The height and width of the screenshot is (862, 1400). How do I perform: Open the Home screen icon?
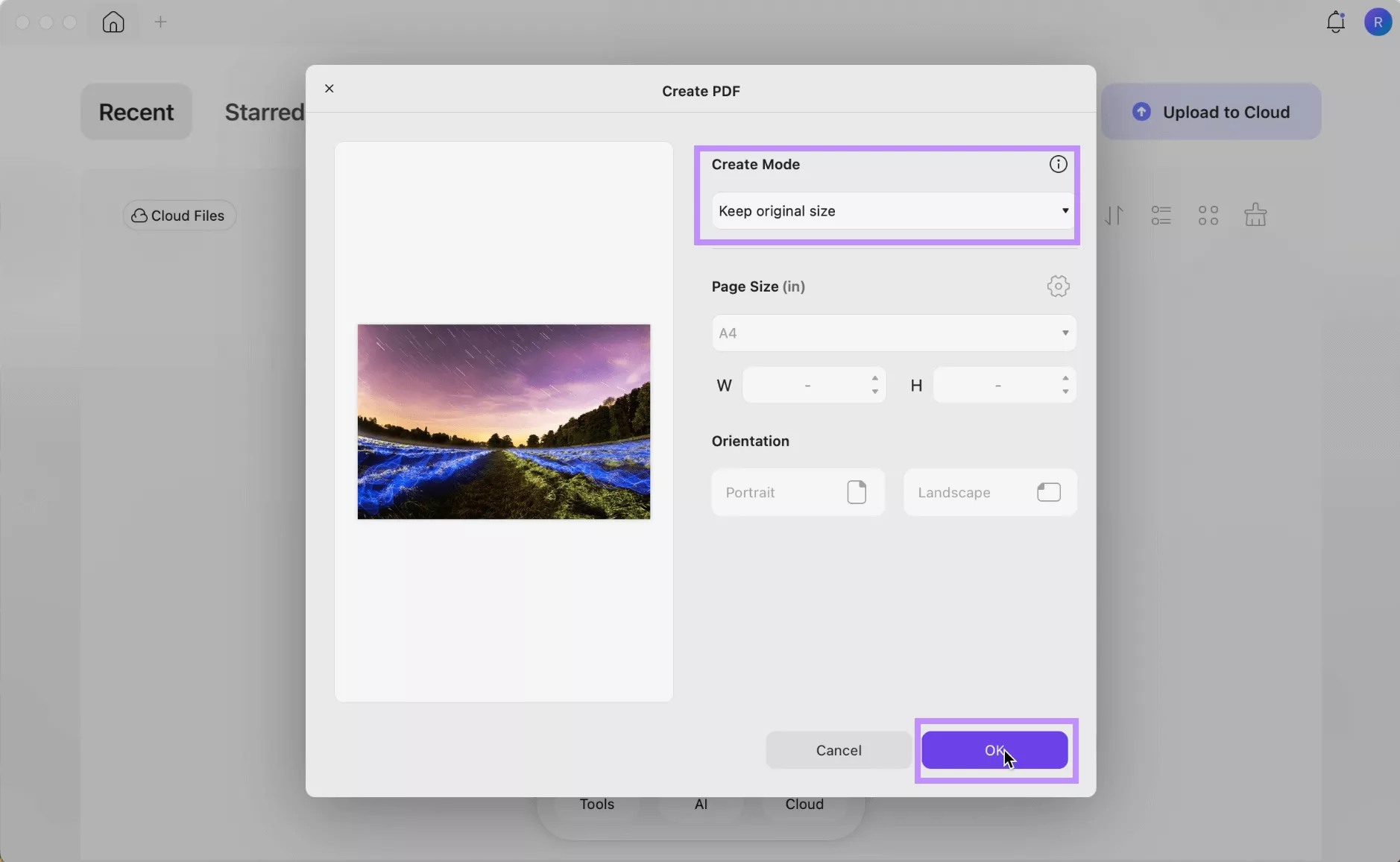click(112, 22)
